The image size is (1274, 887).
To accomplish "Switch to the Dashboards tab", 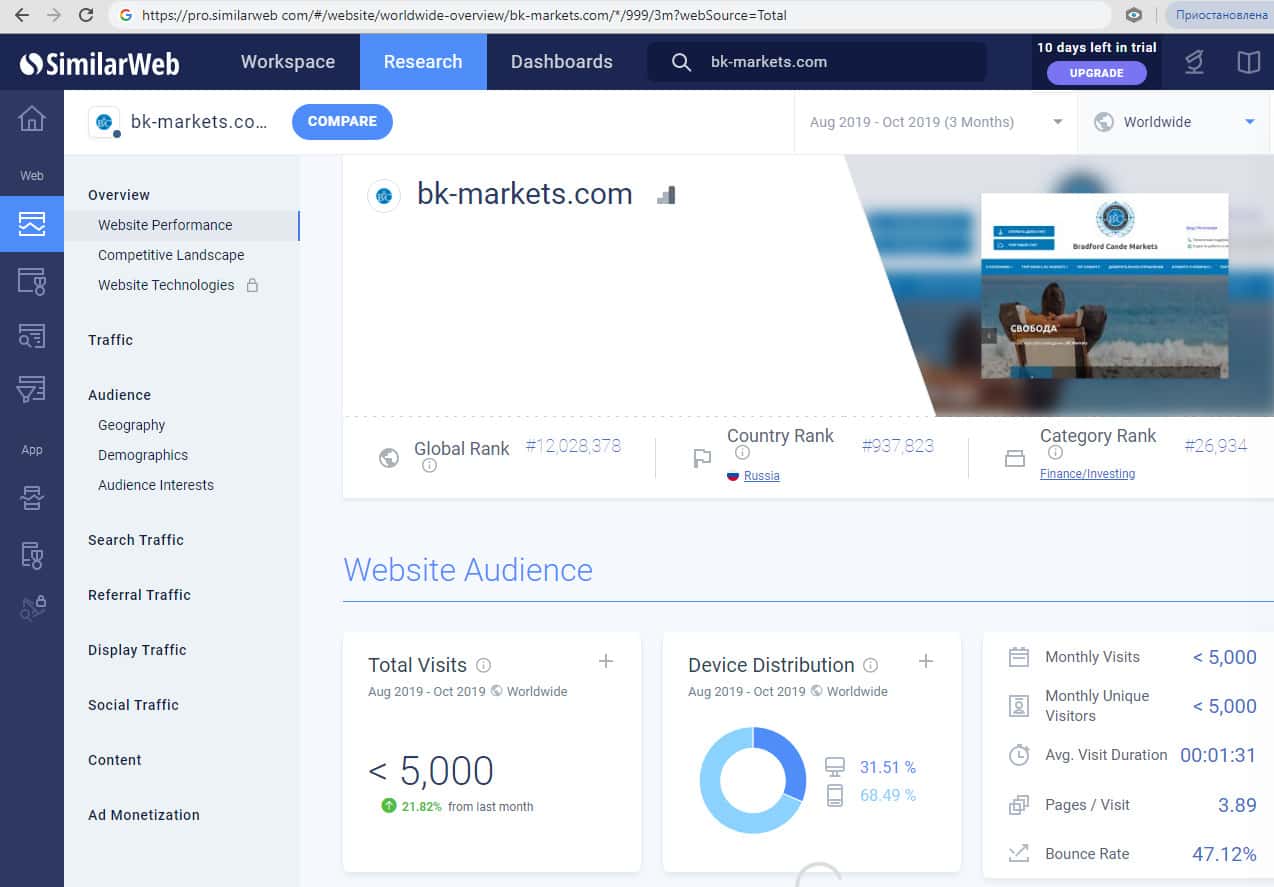I will click(x=561, y=62).
